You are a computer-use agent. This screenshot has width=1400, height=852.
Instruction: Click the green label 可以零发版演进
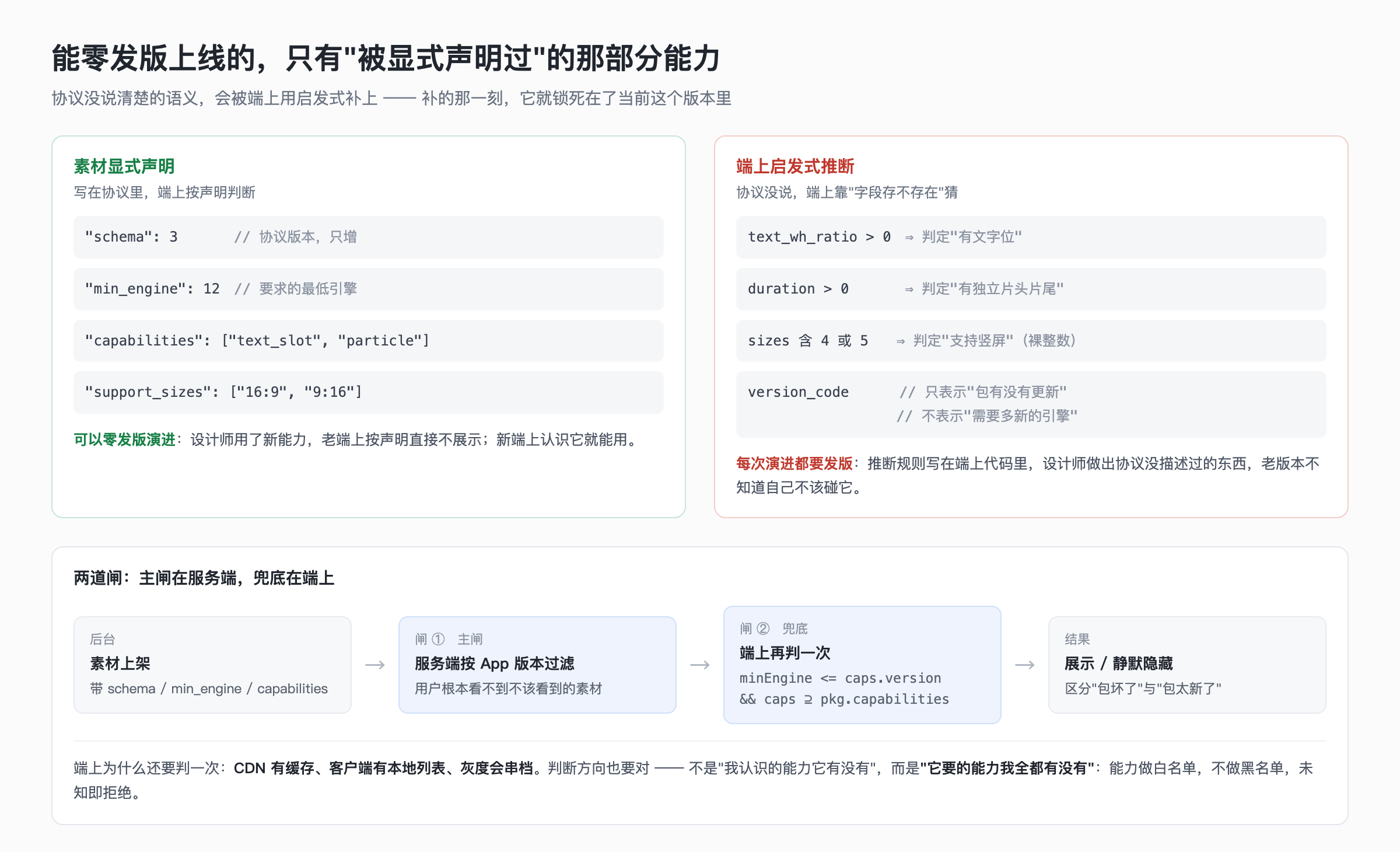click(124, 439)
